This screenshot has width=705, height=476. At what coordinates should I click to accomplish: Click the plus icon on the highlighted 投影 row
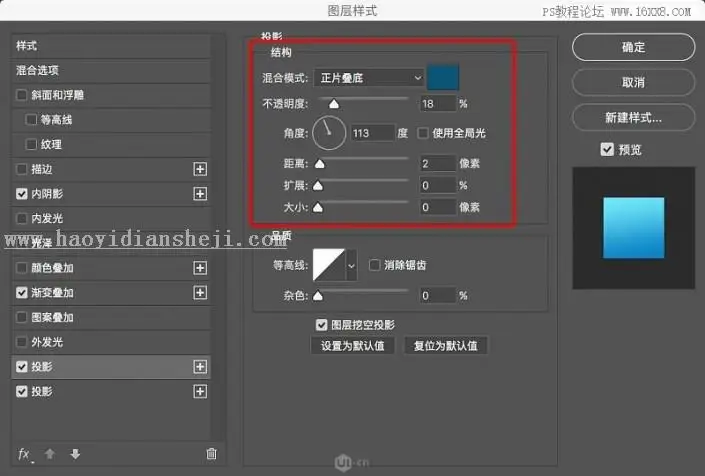tap(200, 367)
